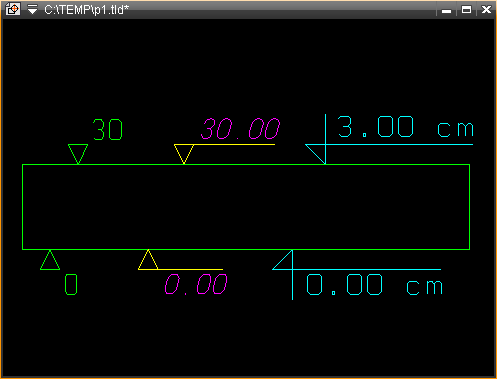Select the green elevation marker labeled 30
This screenshot has width=497, height=379.
78,154
